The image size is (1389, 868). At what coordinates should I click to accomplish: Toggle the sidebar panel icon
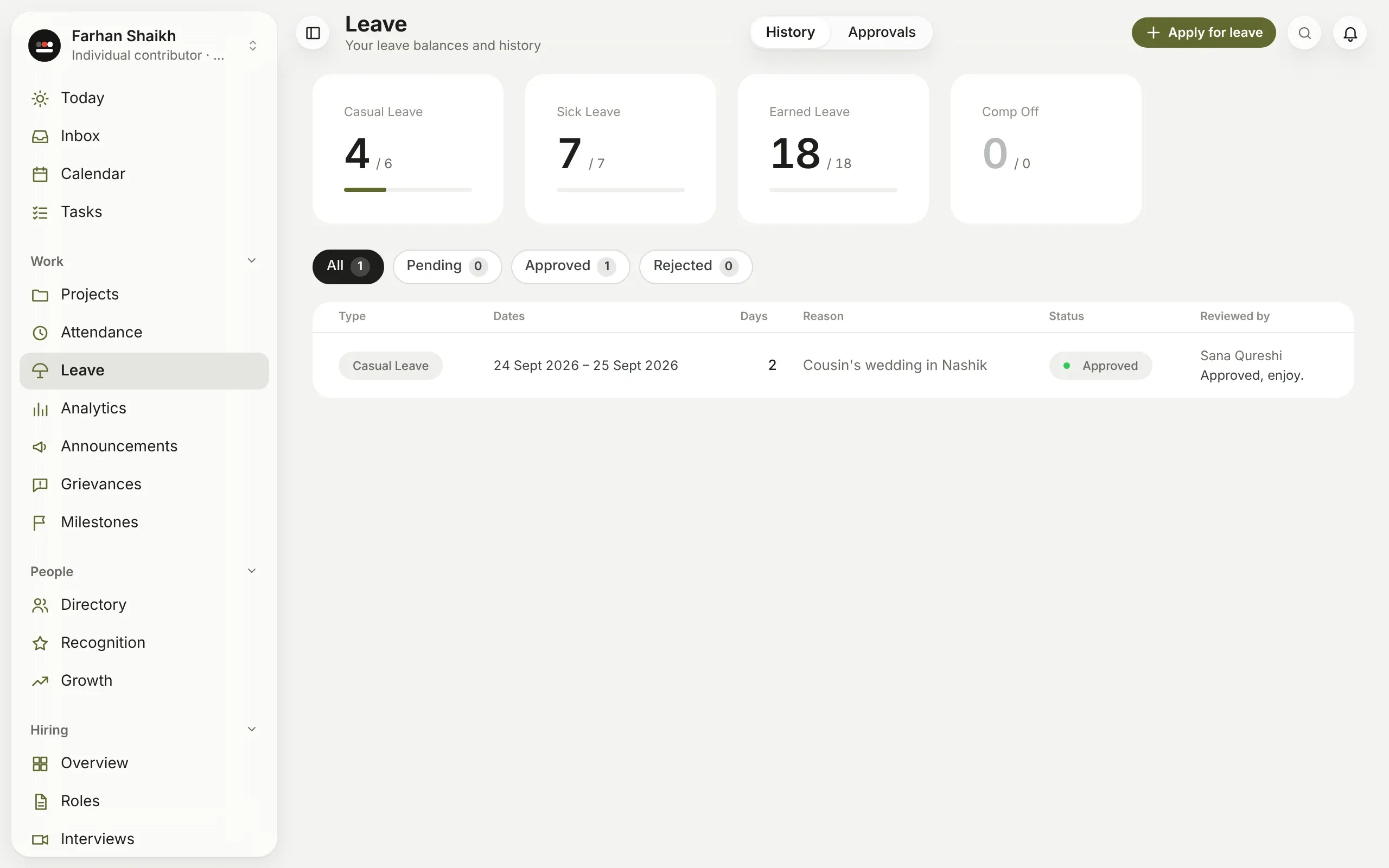click(x=313, y=33)
